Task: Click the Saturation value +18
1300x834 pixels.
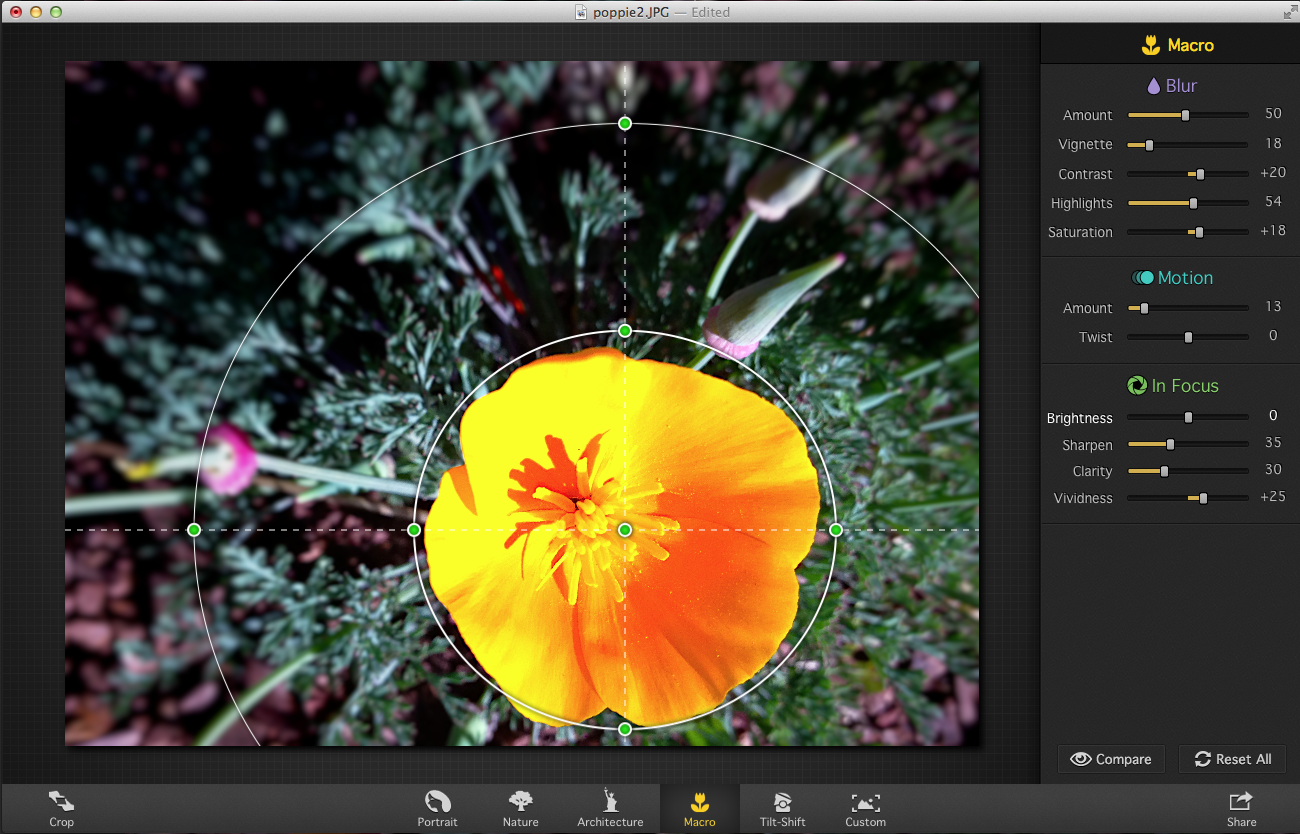Action: click(x=1273, y=231)
